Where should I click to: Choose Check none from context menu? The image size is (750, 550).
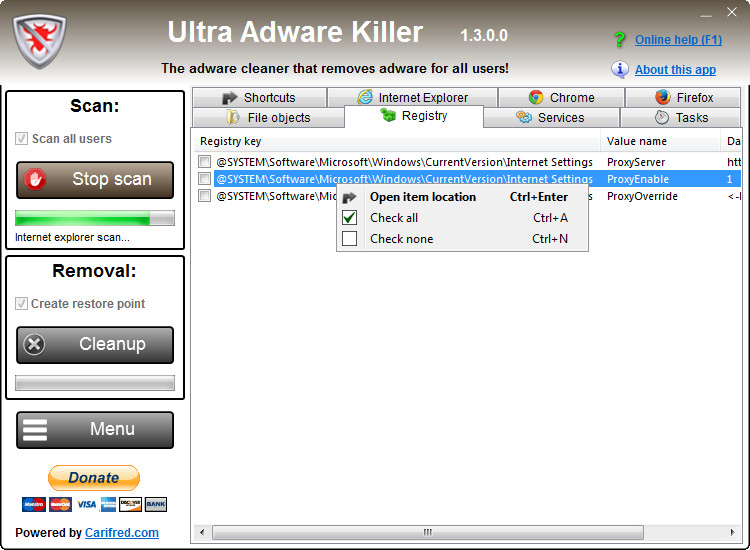(x=462, y=239)
